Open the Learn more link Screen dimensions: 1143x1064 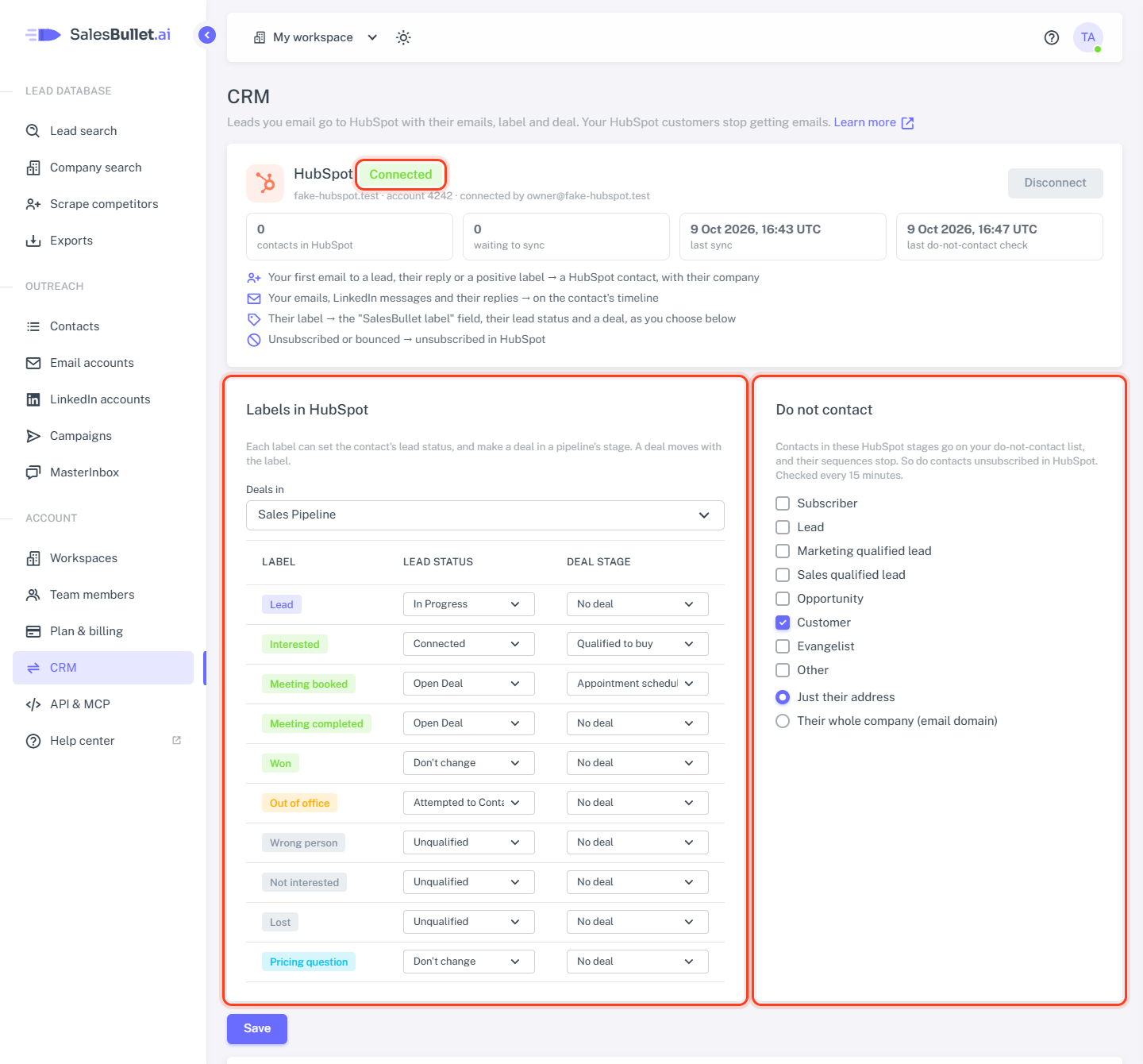click(873, 122)
